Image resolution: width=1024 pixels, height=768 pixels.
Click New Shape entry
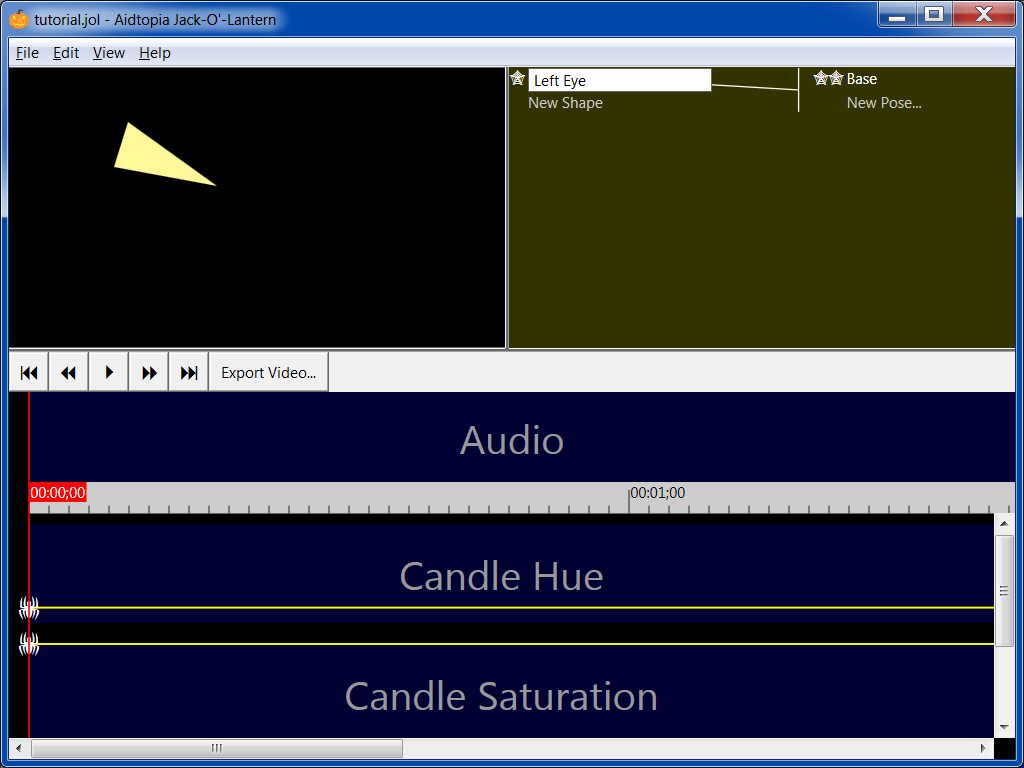click(x=565, y=103)
